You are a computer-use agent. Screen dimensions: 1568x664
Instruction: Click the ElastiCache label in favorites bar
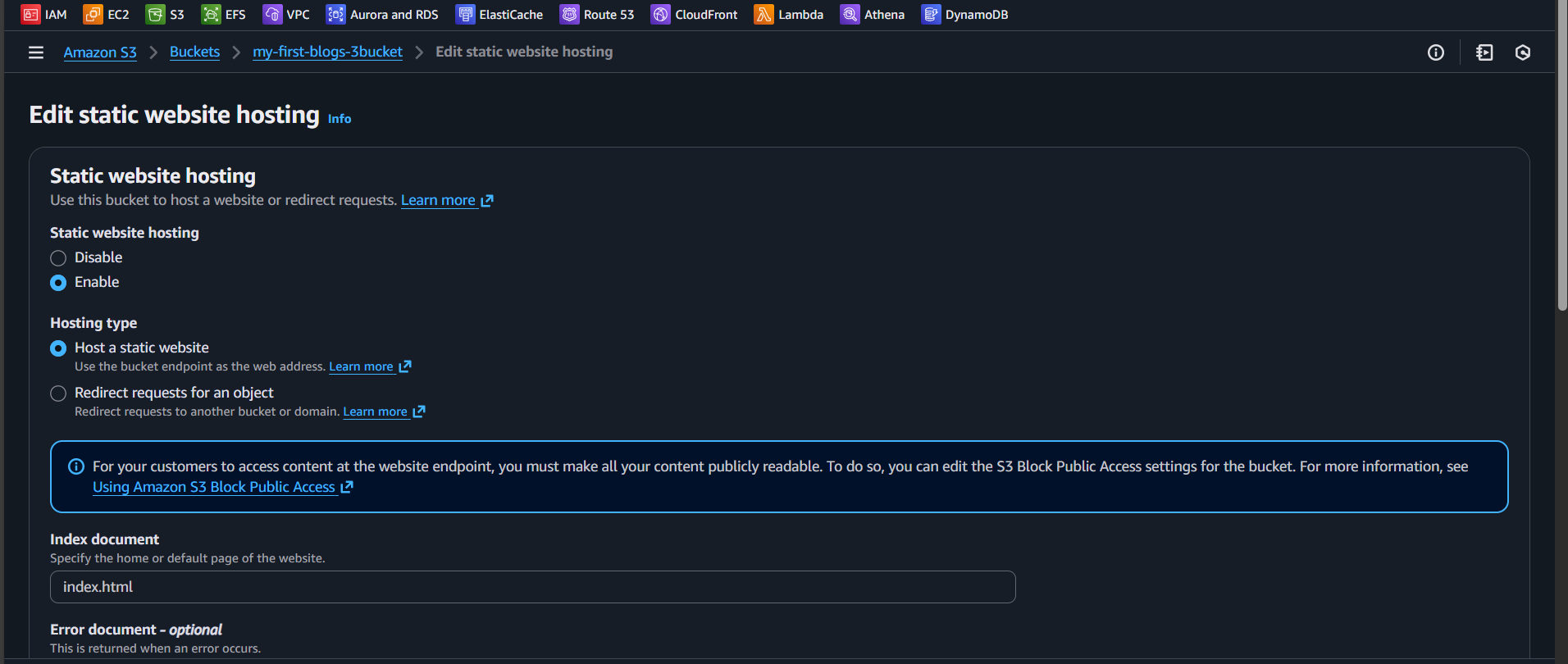coord(511,15)
